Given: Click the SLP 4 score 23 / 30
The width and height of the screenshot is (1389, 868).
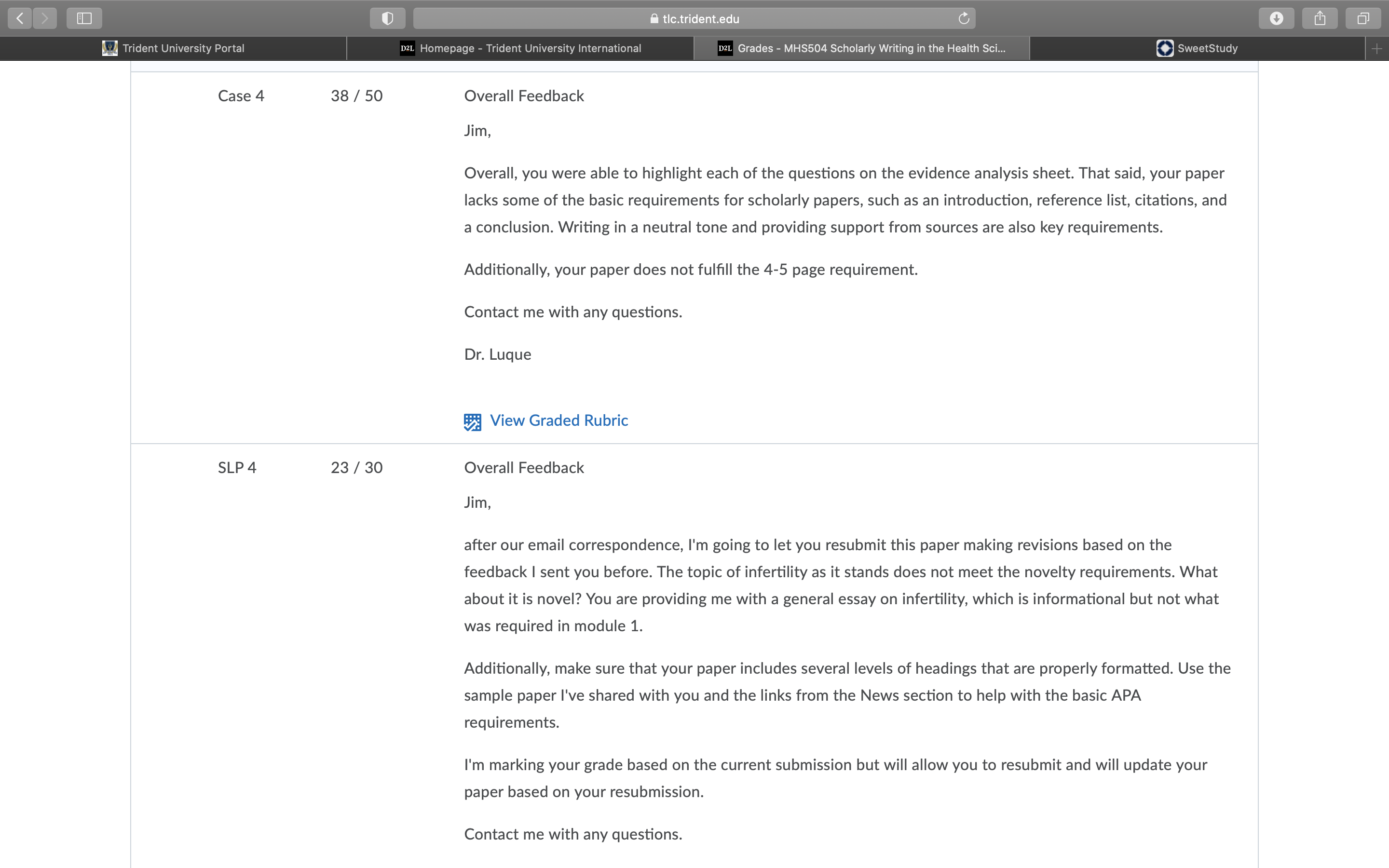Looking at the screenshot, I should [x=356, y=468].
